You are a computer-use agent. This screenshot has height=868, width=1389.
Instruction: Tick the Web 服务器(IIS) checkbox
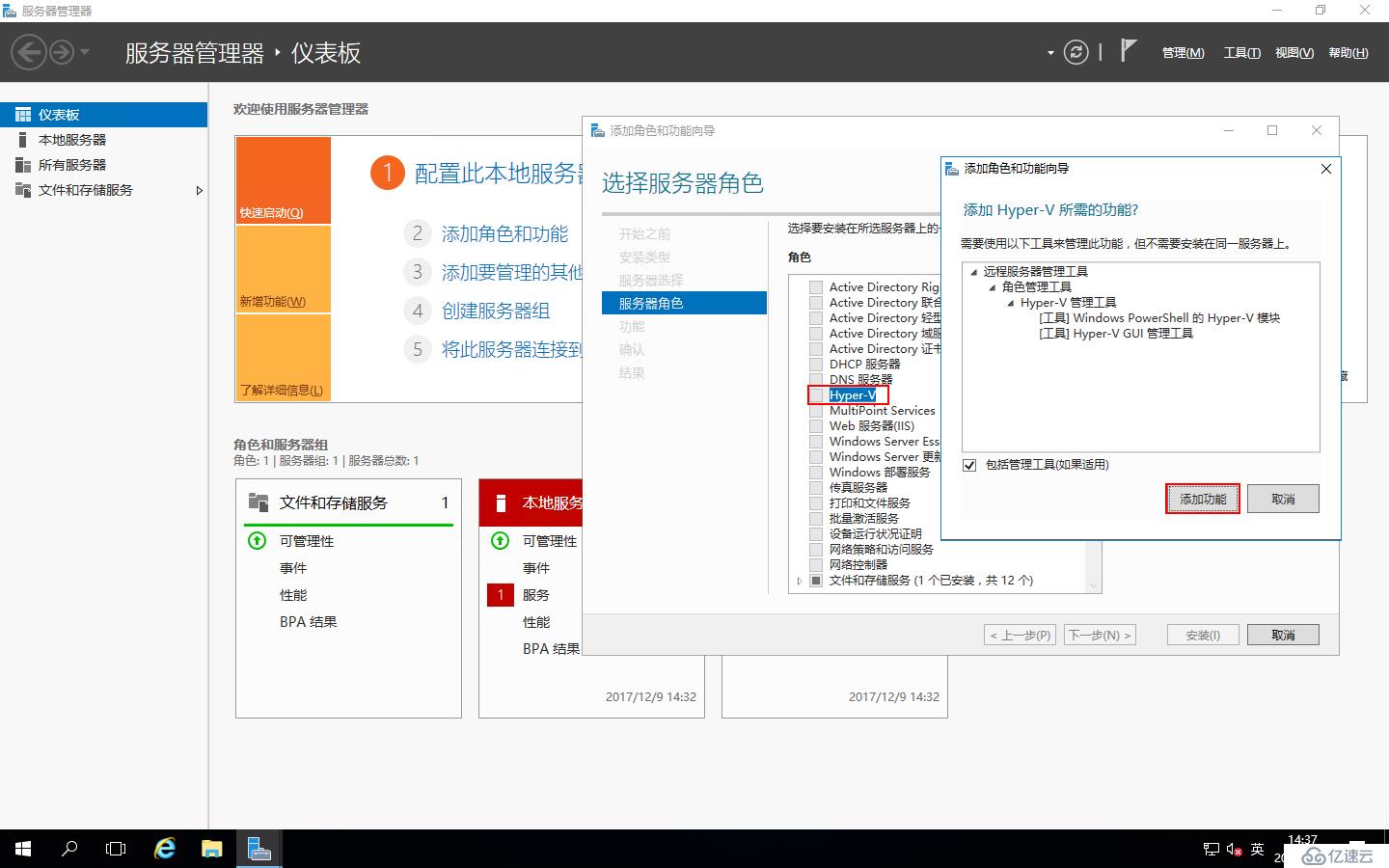(x=816, y=426)
